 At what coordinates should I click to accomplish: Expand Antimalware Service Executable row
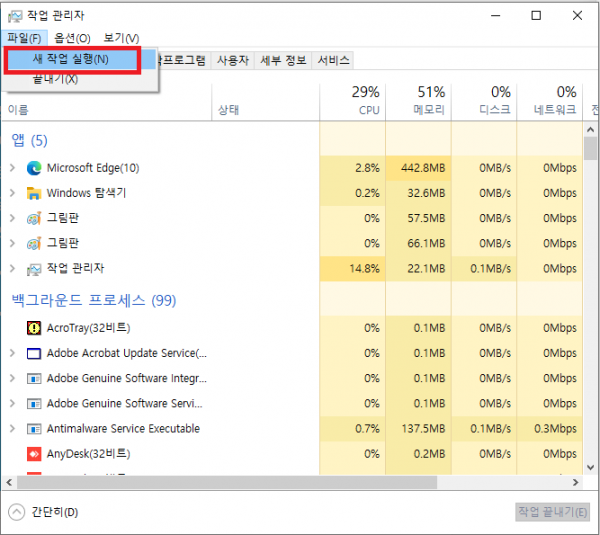[12, 429]
